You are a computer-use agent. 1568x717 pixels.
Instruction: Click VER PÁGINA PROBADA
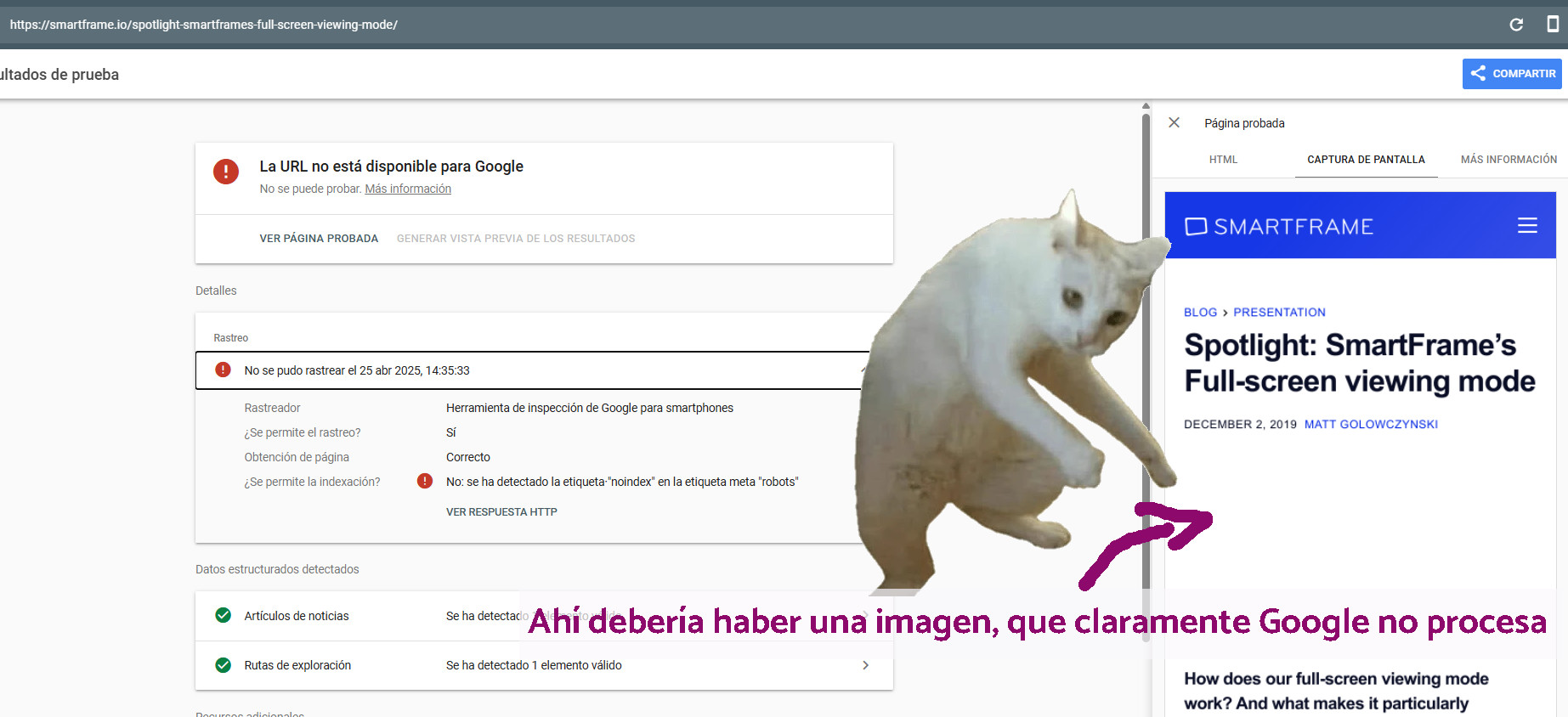319,239
